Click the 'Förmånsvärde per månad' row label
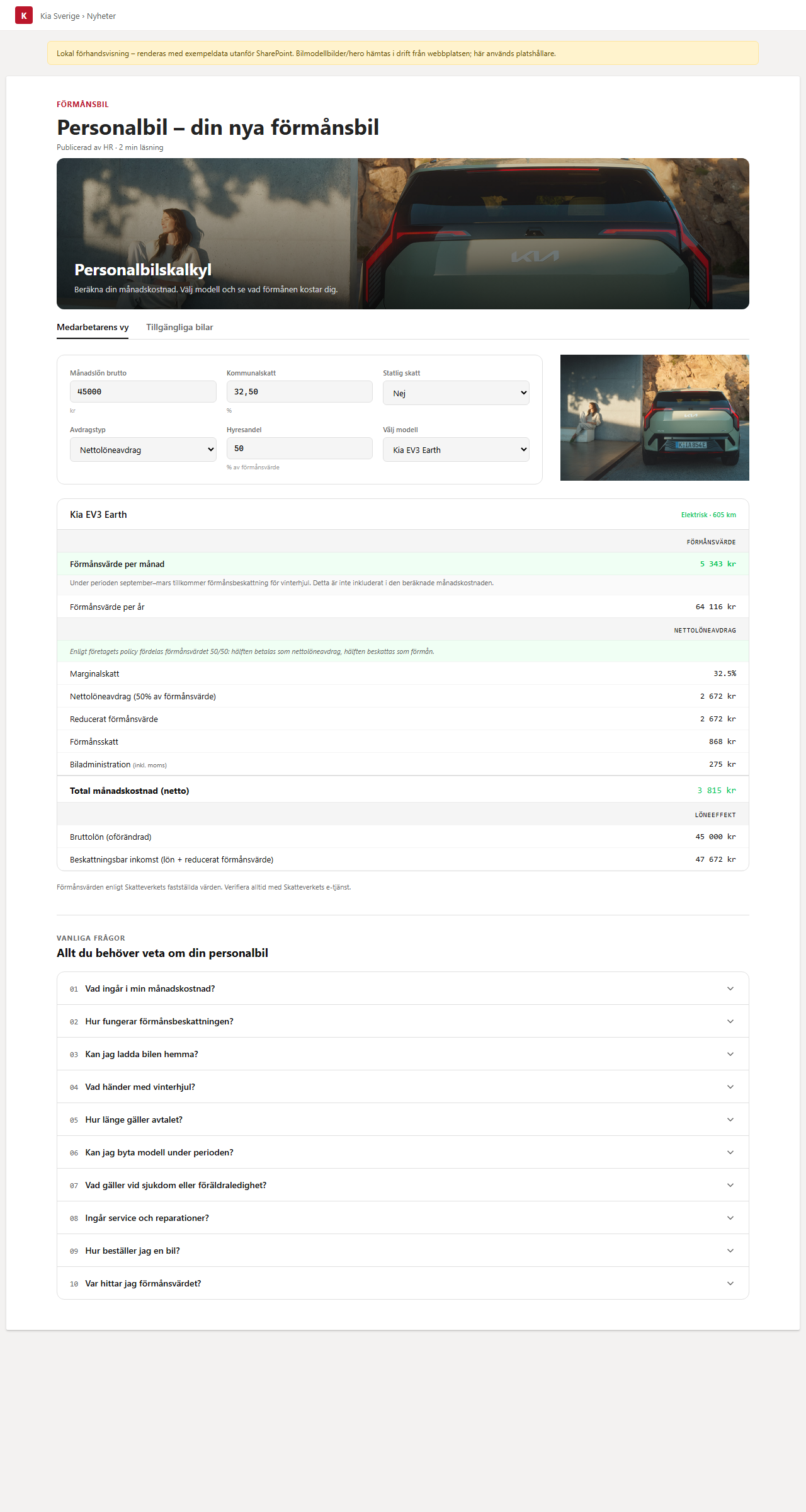This screenshot has height=1512, width=806. [117, 564]
